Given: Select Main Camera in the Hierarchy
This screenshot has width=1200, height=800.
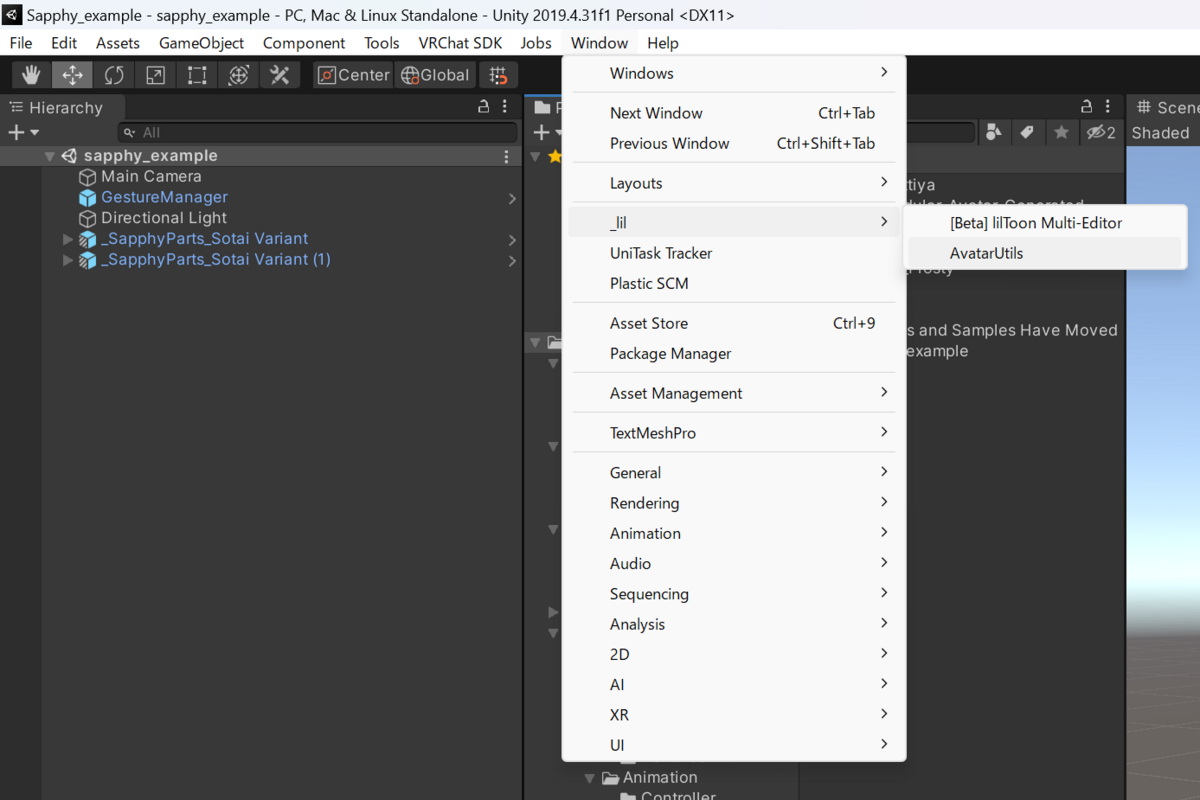Looking at the screenshot, I should point(151,176).
